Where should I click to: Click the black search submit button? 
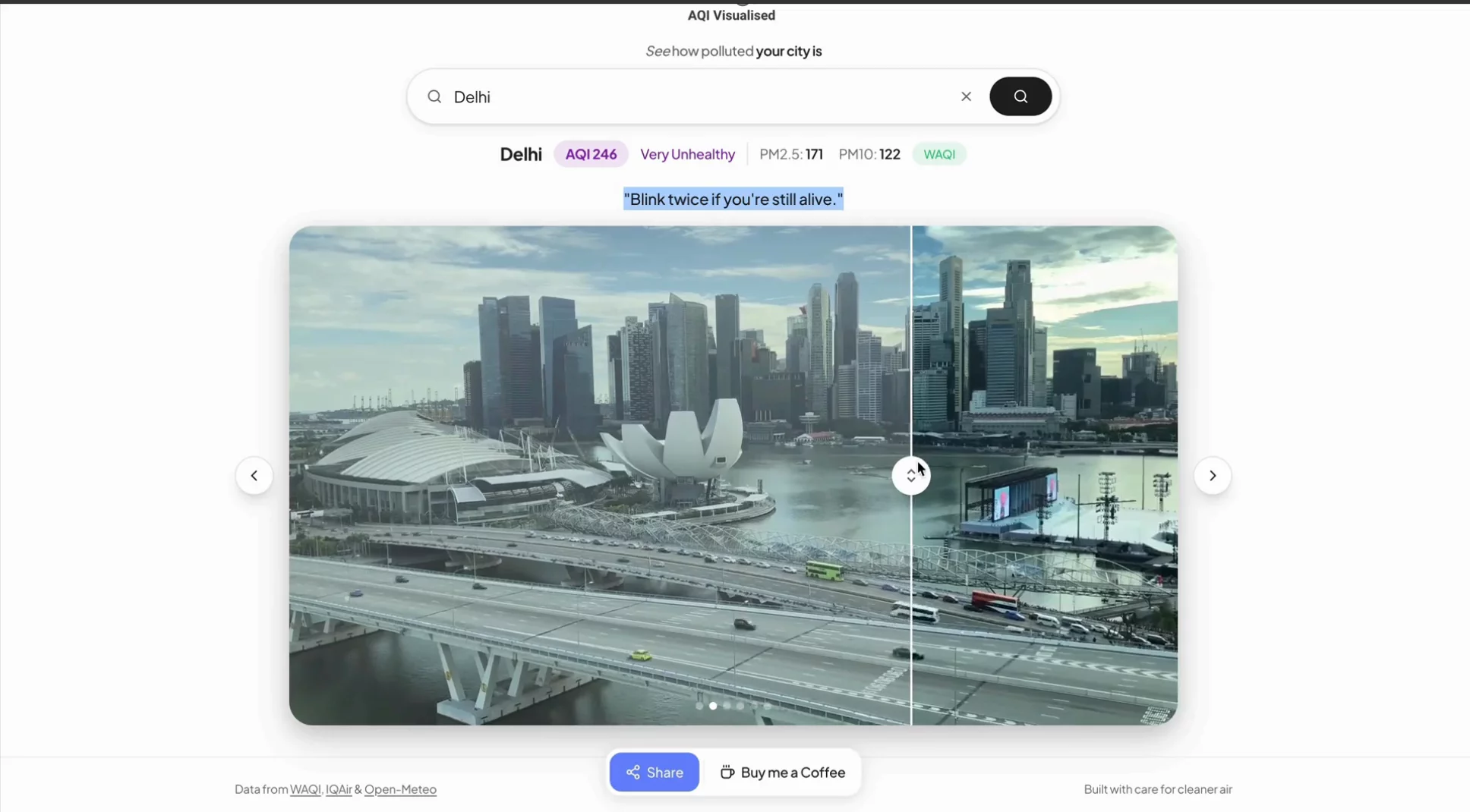point(1020,96)
